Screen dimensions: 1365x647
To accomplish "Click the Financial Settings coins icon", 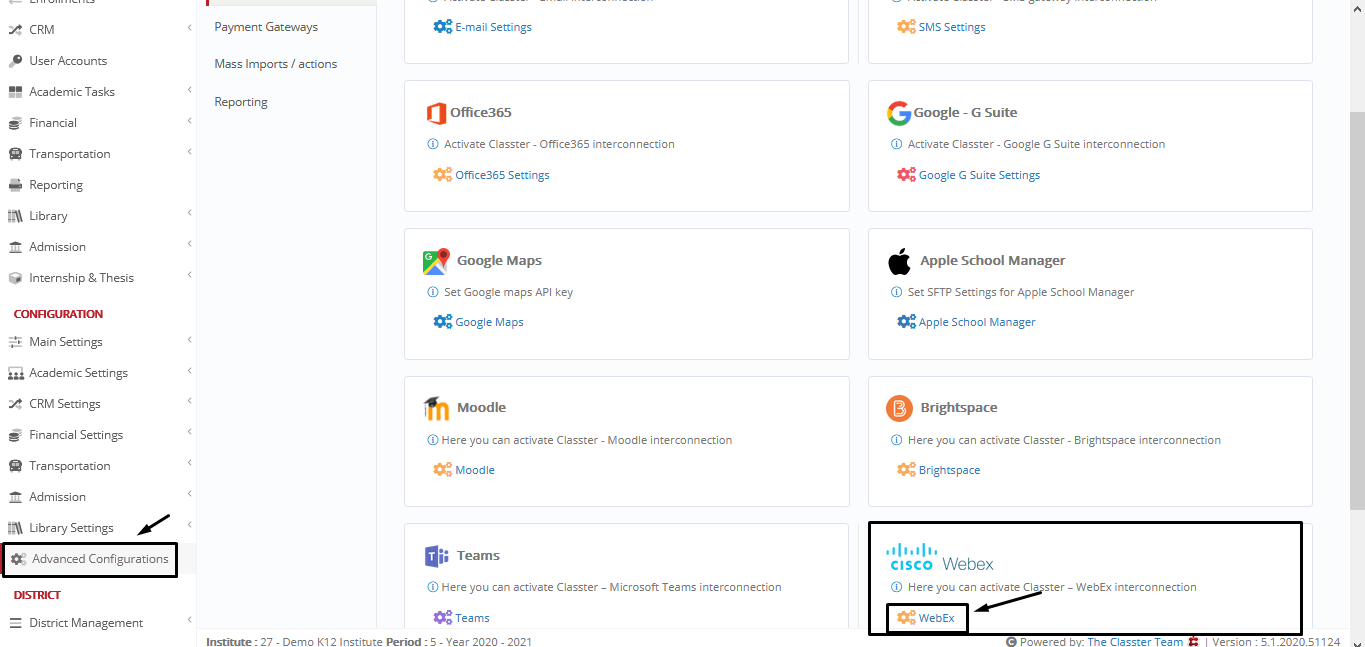I will pyautogui.click(x=15, y=435).
